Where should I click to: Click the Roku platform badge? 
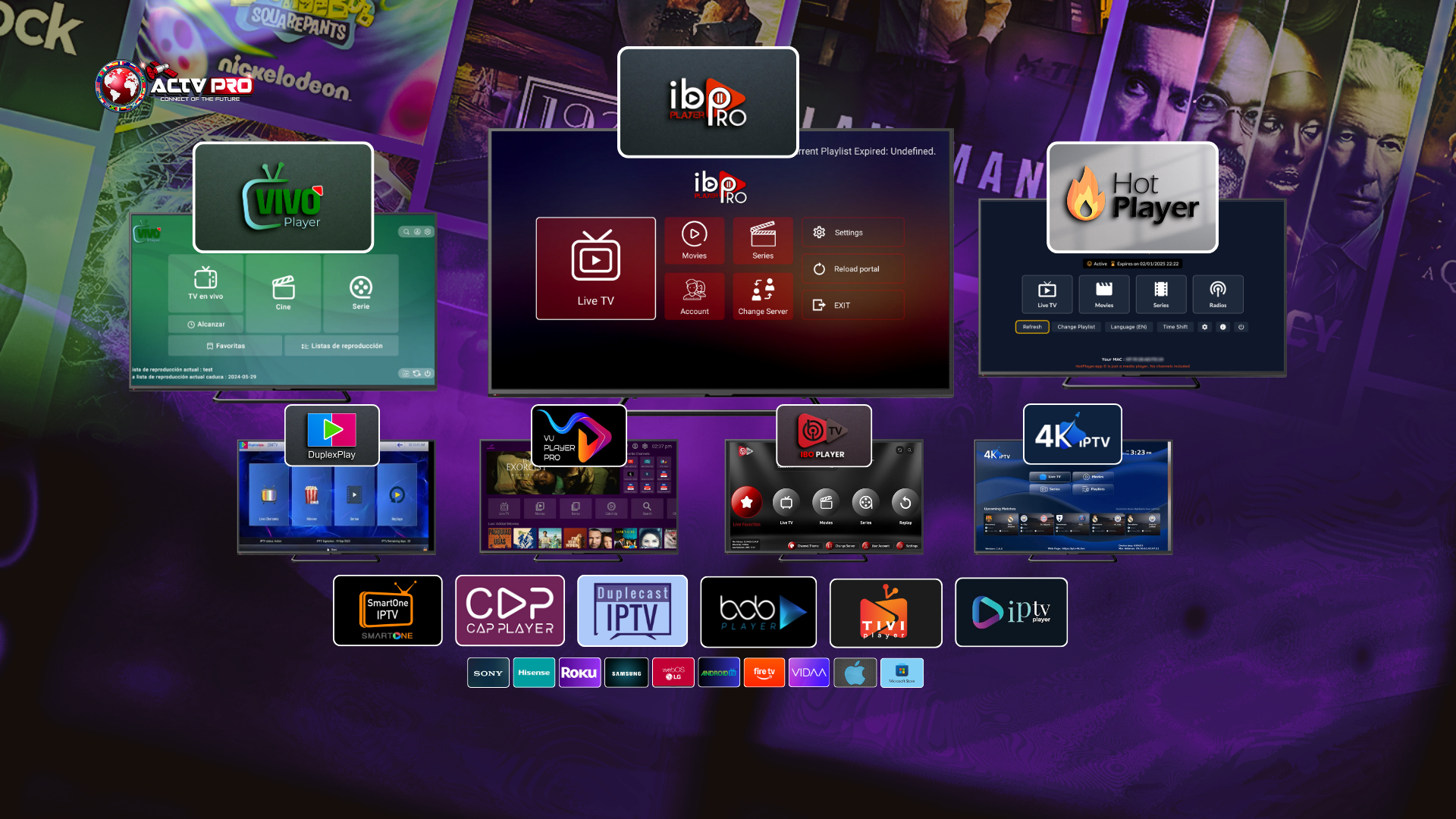579,673
